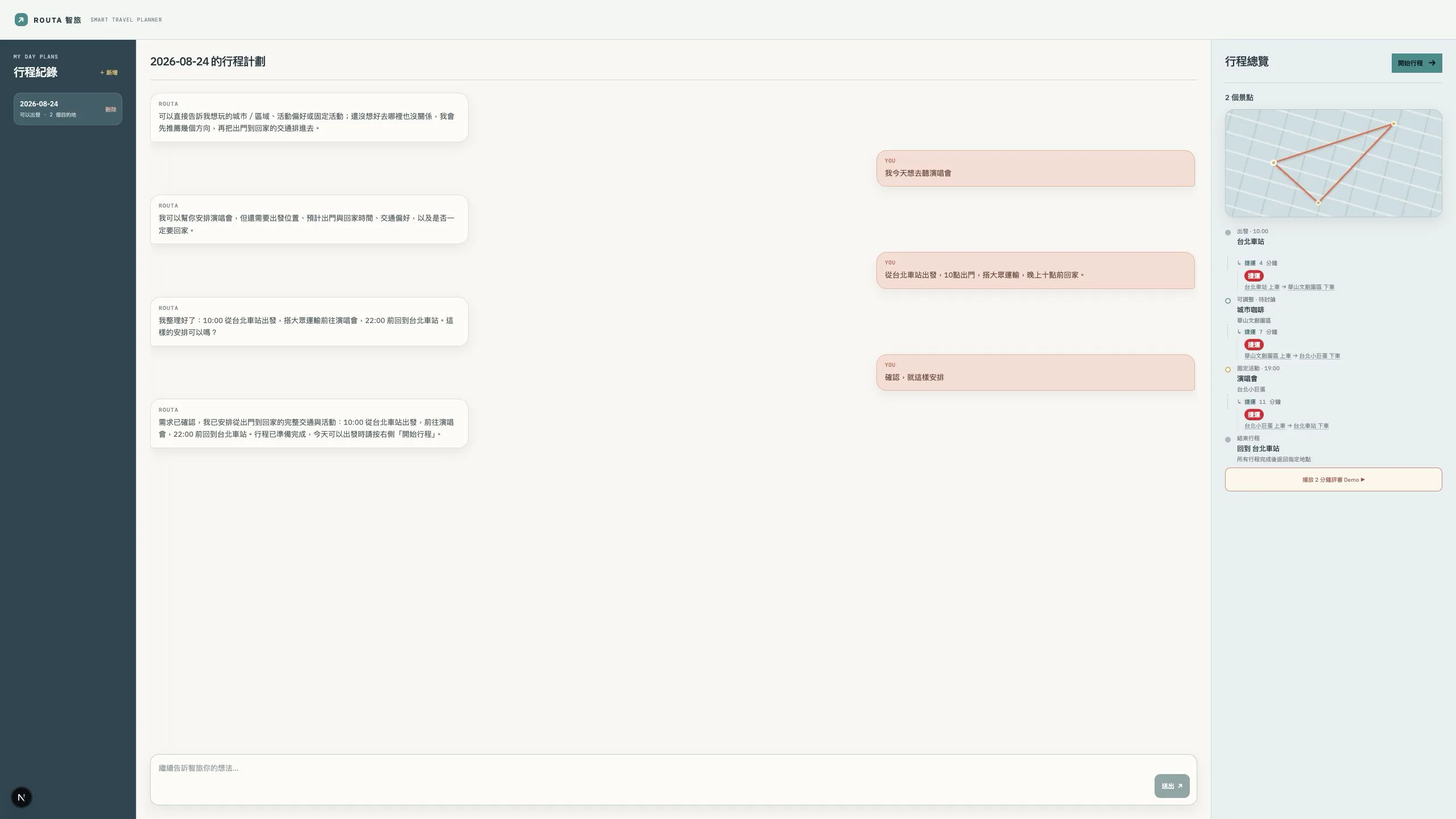The width and height of the screenshot is (1456, 819).
Task: Open the 台北小巨蛋 下車 link
Action: pyautogui.click(x=1319, y=356)
